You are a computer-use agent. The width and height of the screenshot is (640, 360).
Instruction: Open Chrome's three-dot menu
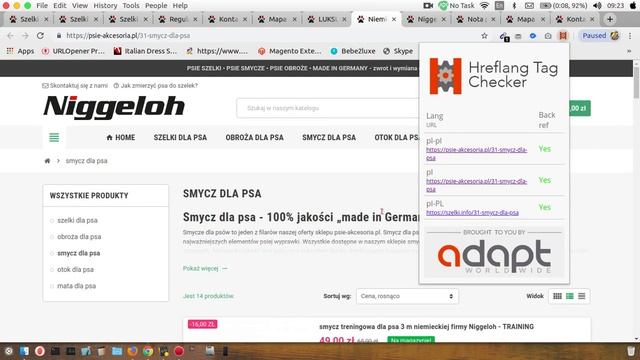pos(630,36)
